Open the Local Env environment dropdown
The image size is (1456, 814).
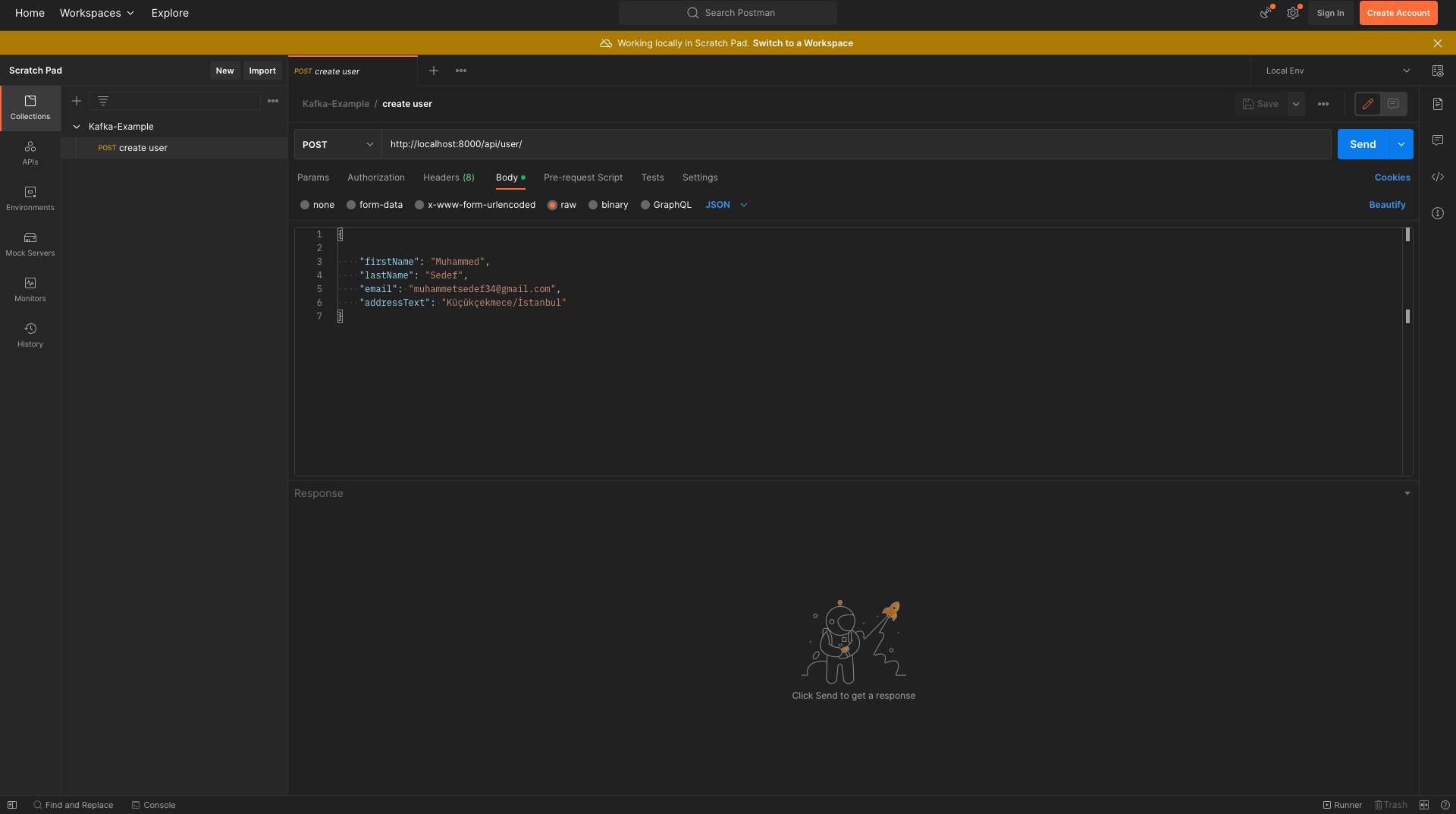pos(1338,71)
